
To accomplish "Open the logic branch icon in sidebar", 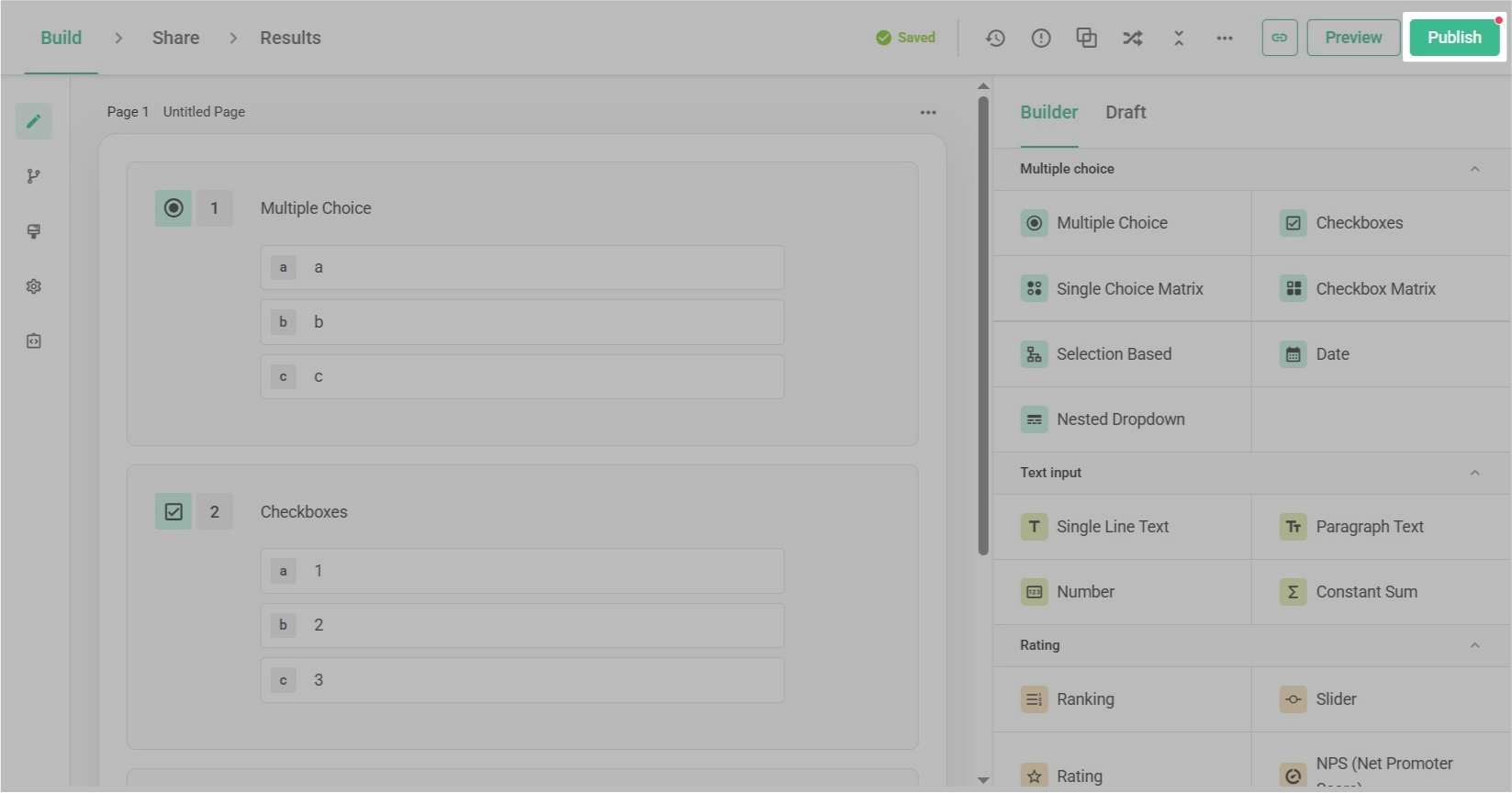I will (x=34, y=176).
